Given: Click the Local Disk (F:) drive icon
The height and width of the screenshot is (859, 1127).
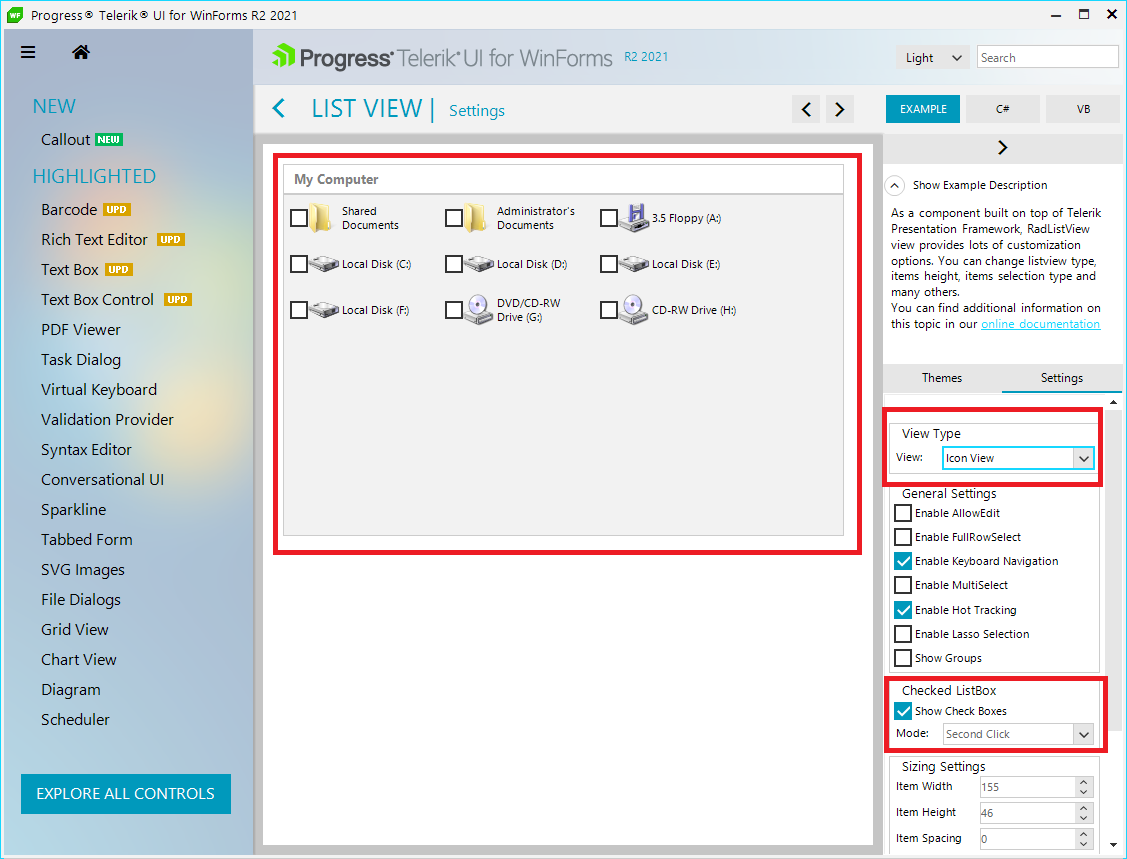Looking at the screenshot, I should 323,310.
